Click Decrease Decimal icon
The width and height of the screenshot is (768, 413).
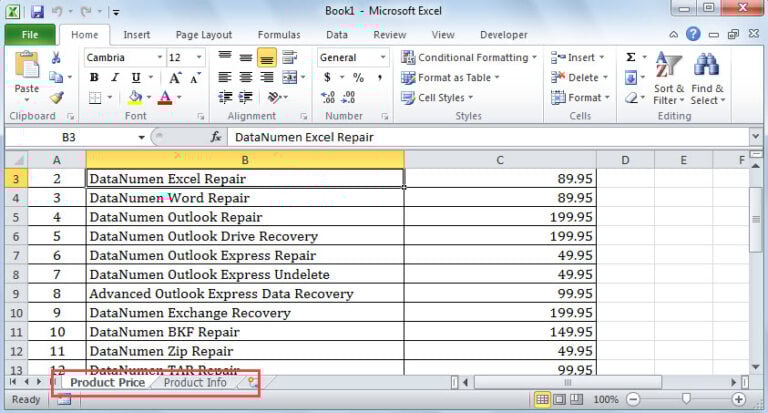[x=348, y=97]
